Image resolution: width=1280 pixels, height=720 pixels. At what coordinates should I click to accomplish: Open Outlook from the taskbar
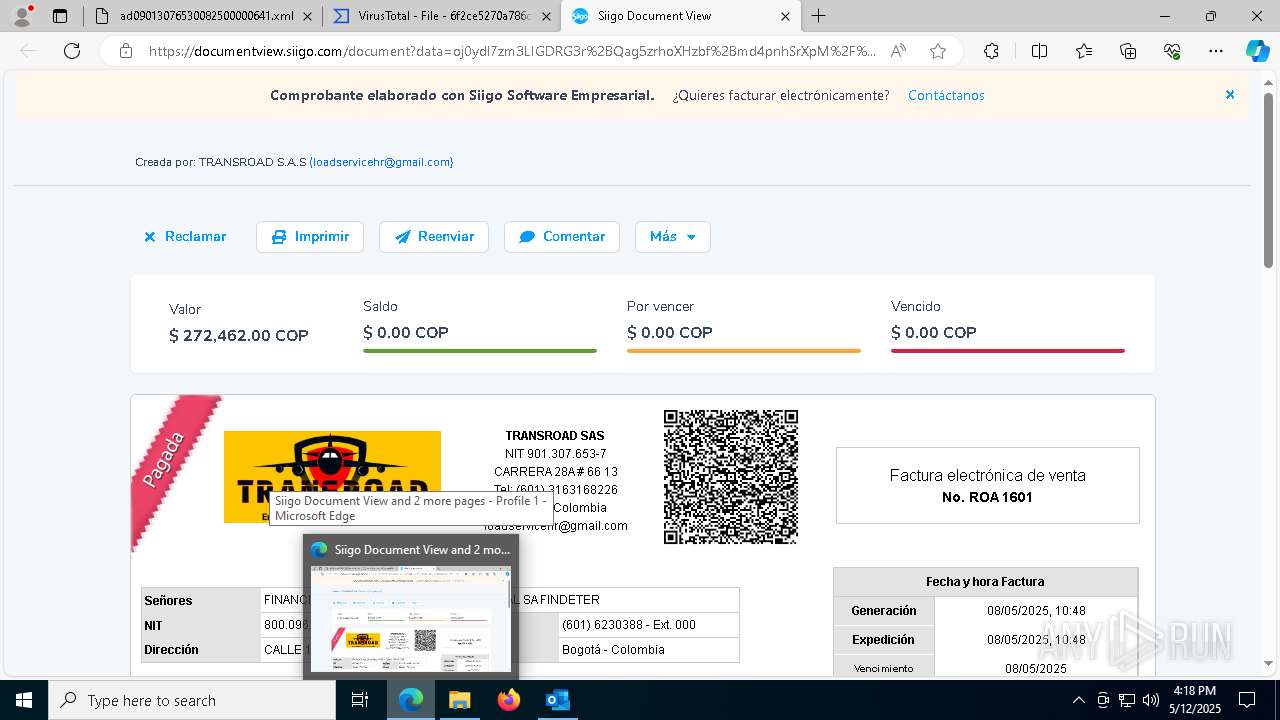tap(557, 700)
